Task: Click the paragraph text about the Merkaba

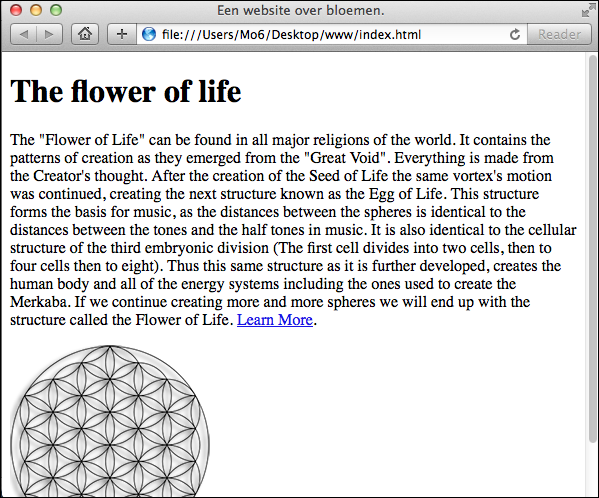Action: [x=293, y=230]
